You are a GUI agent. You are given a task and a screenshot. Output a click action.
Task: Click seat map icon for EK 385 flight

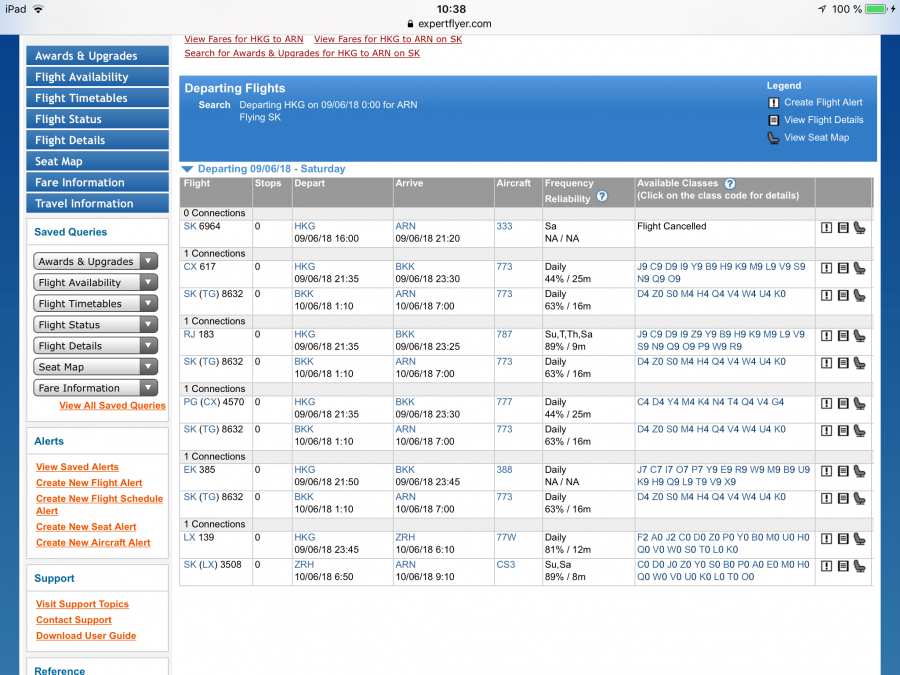click(859, 471)
